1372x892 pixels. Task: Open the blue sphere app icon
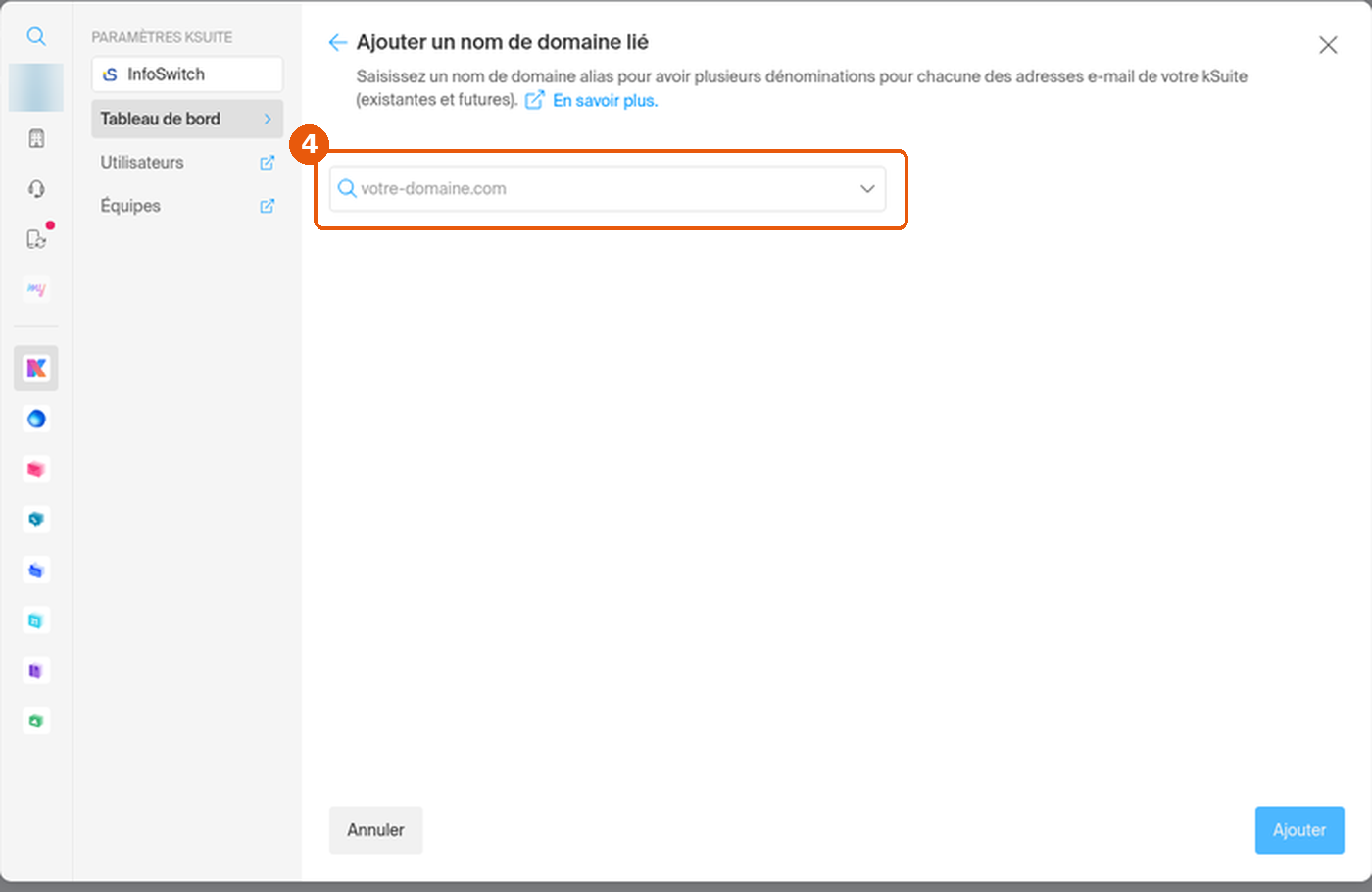tap(36, 420)
